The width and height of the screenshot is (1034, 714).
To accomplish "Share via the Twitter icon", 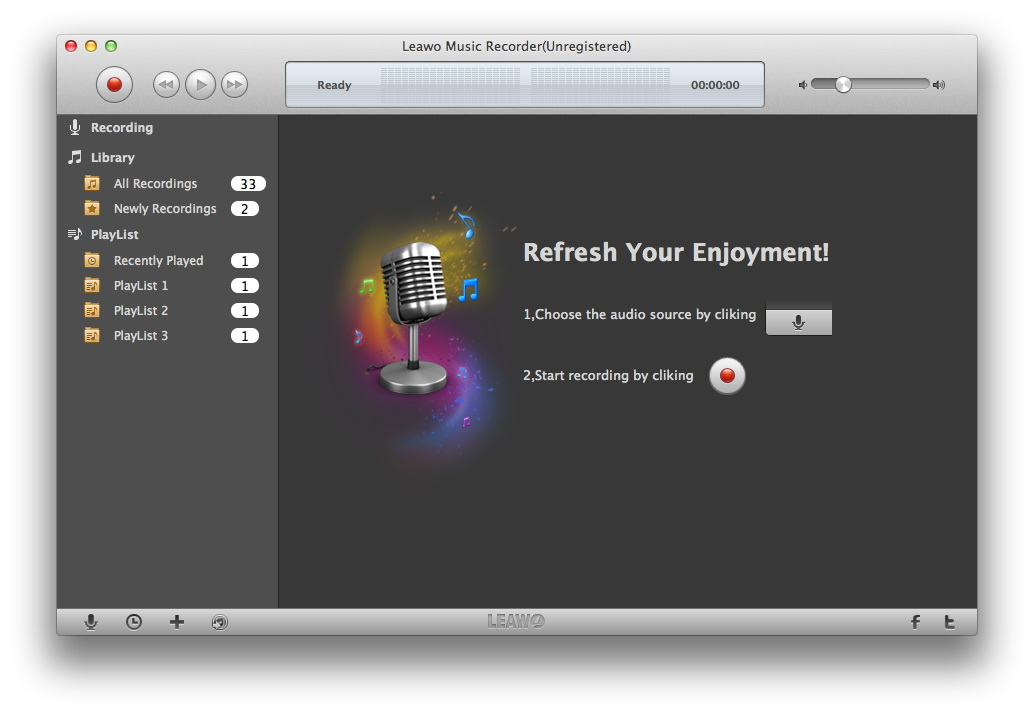I will (949, 622).
